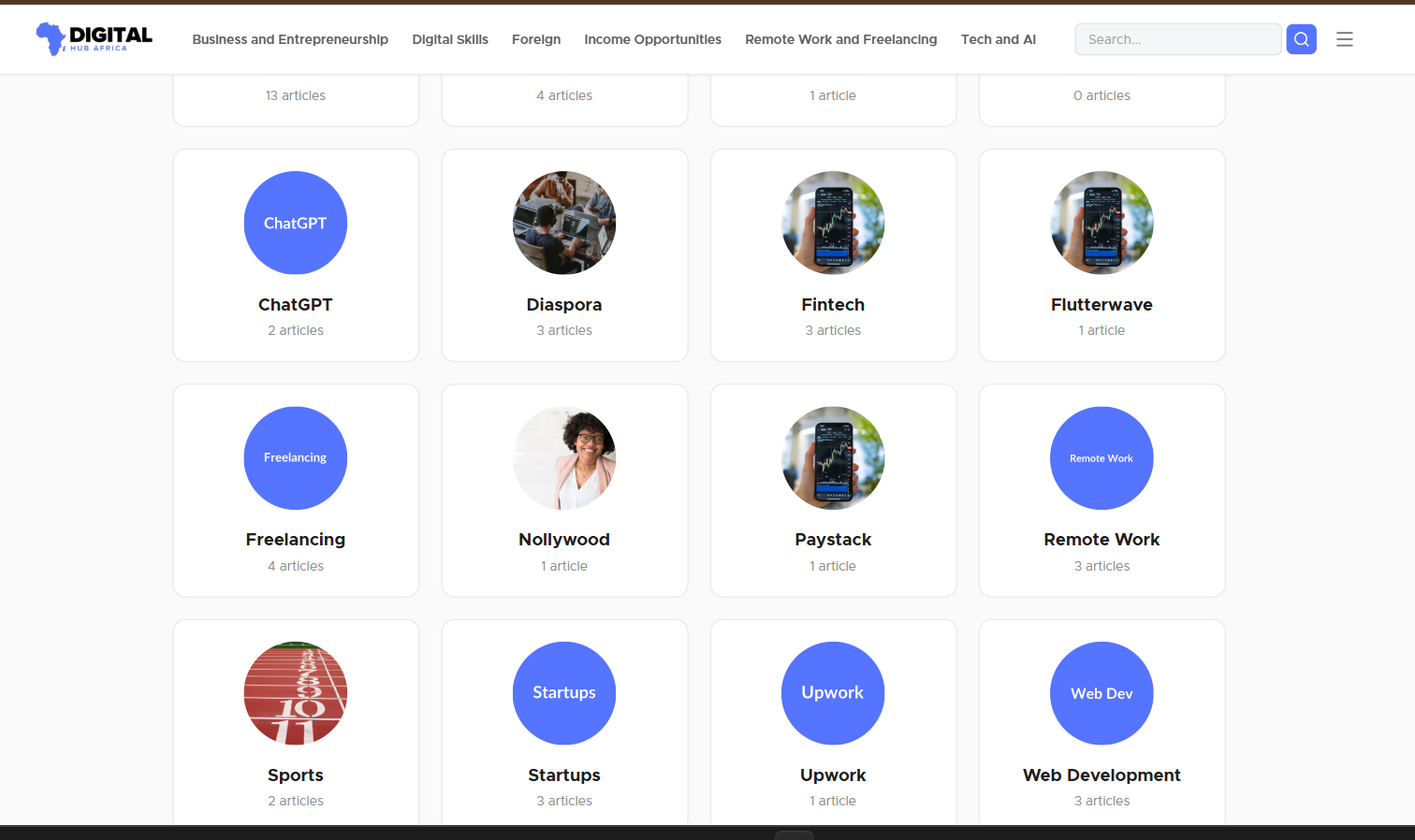1415x840 pixels.
Task: Open the Remote Work tag title link
Action: pyautogui.click(x=1101, y=540)
